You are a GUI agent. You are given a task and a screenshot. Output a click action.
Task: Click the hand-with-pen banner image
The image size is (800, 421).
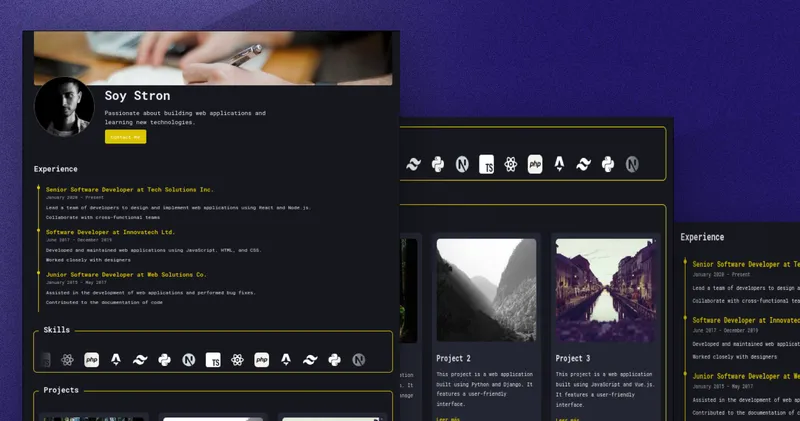point(213,58)
